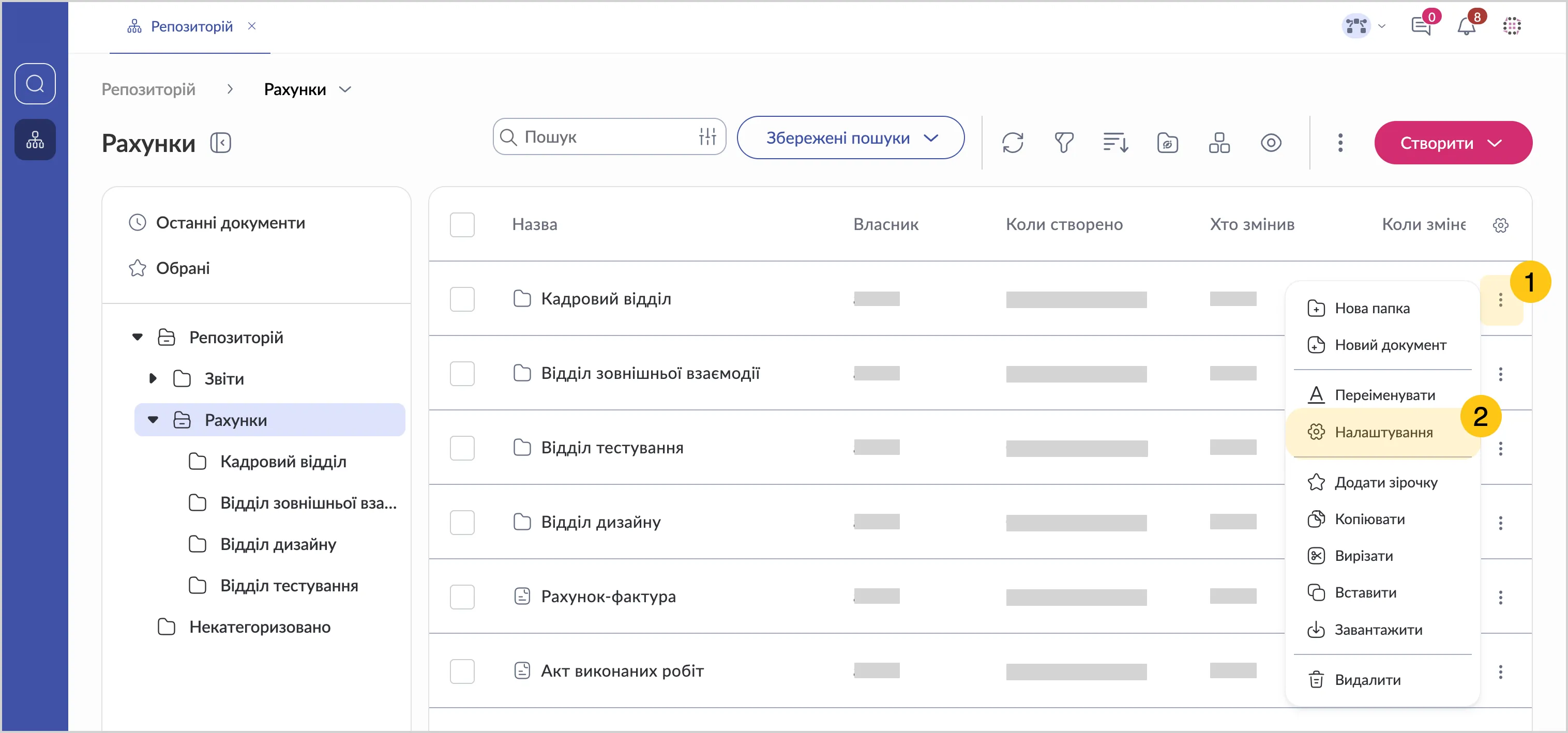Collapse the side panel next to Рахунки title
The height and width of the screenshot is (733, 1568).
pyautogui.click(x=220, y=143)
